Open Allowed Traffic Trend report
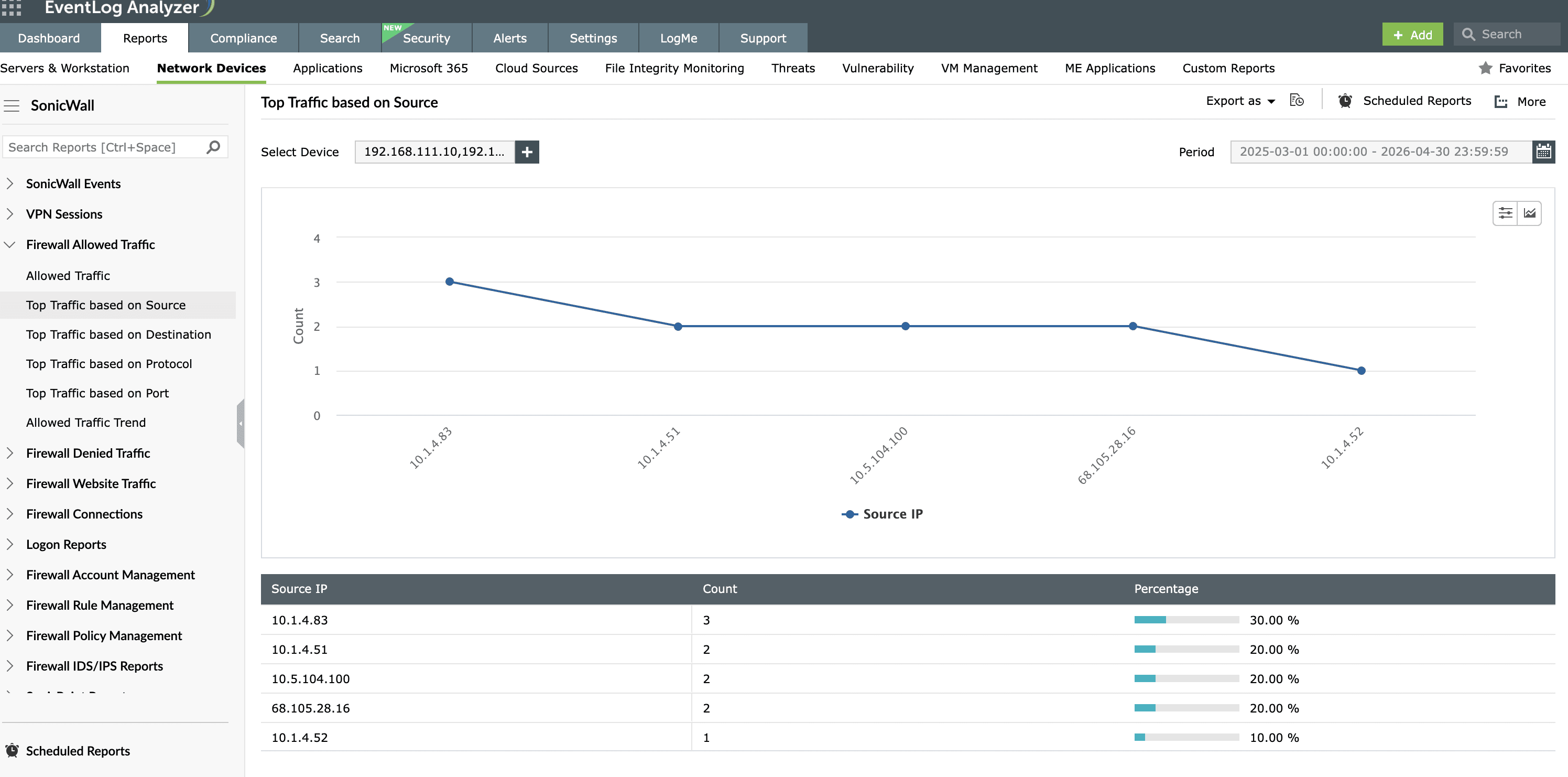Image resolution: width=1568 pixels, height=777 pixels. (x=86, y=423)
